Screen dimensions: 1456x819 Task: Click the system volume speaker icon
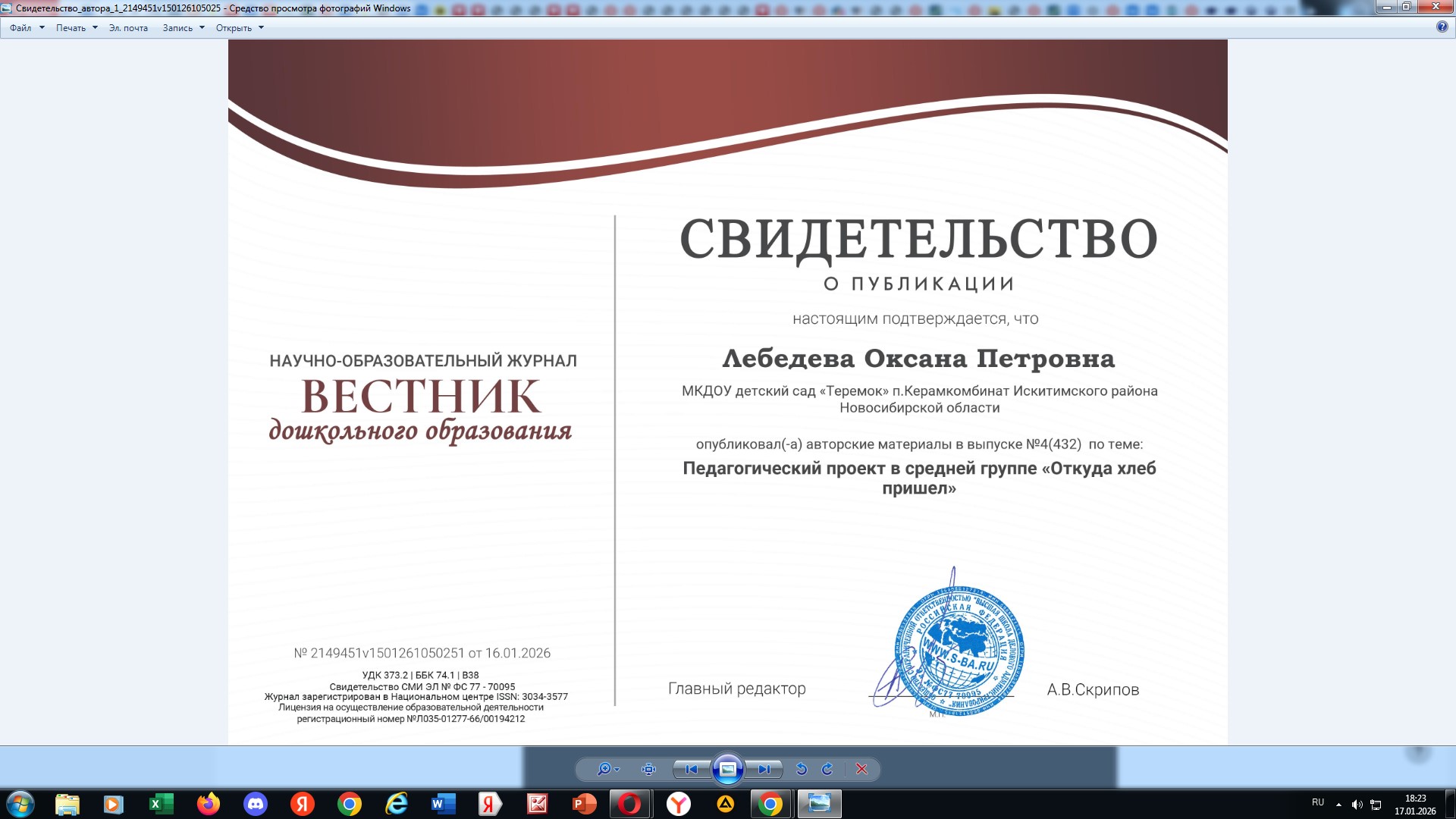coord(1357,805)
